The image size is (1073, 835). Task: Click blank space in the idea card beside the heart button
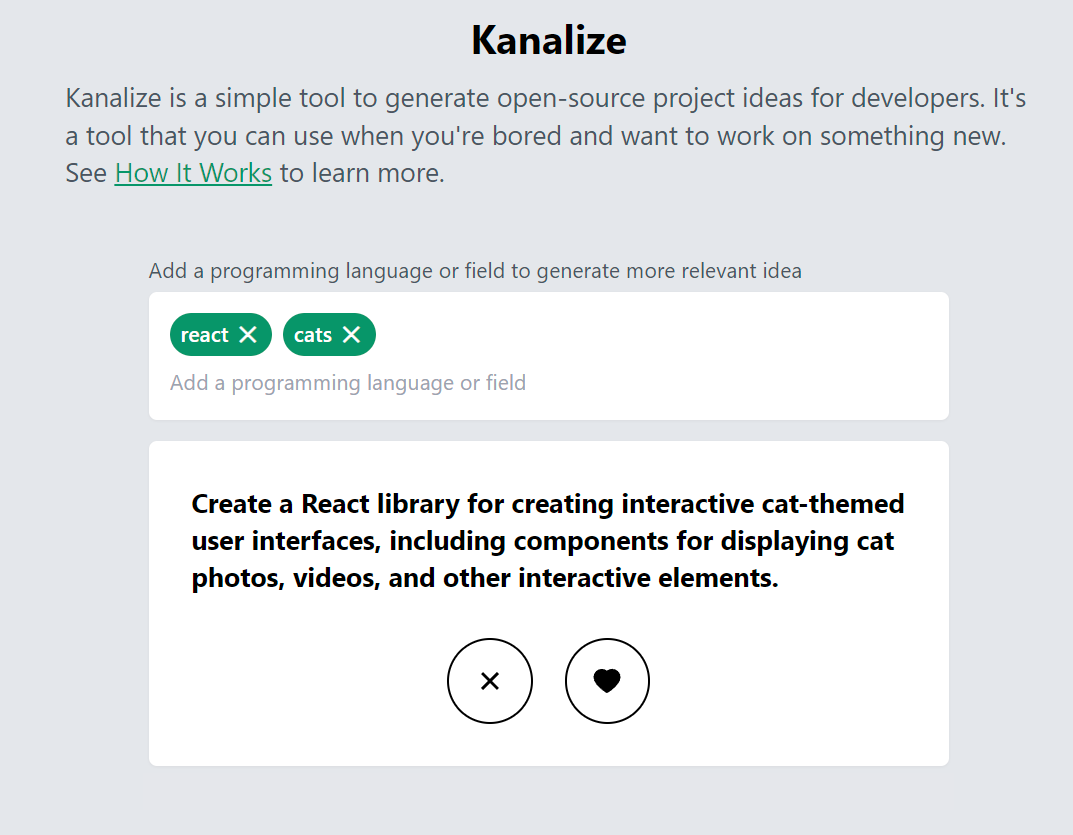(x=787, y=681)
